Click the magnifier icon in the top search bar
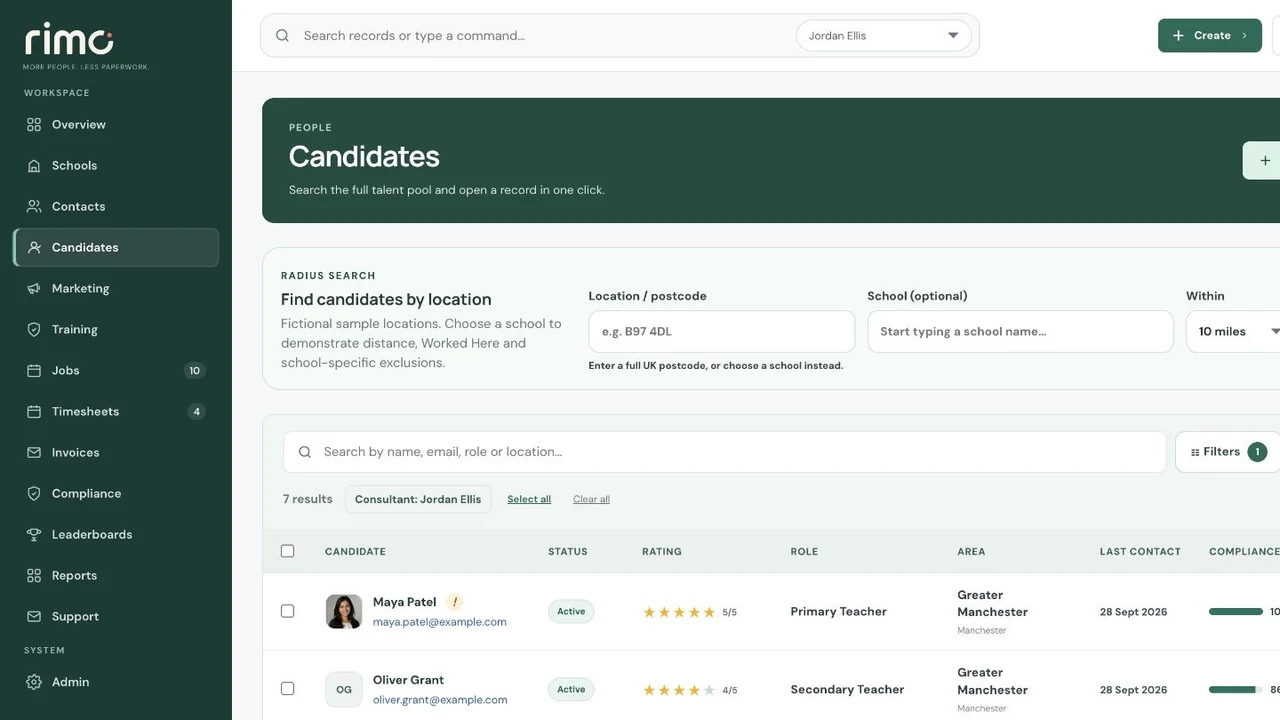This screenshot has height=720, width=1280. click(x=283, y=36)
